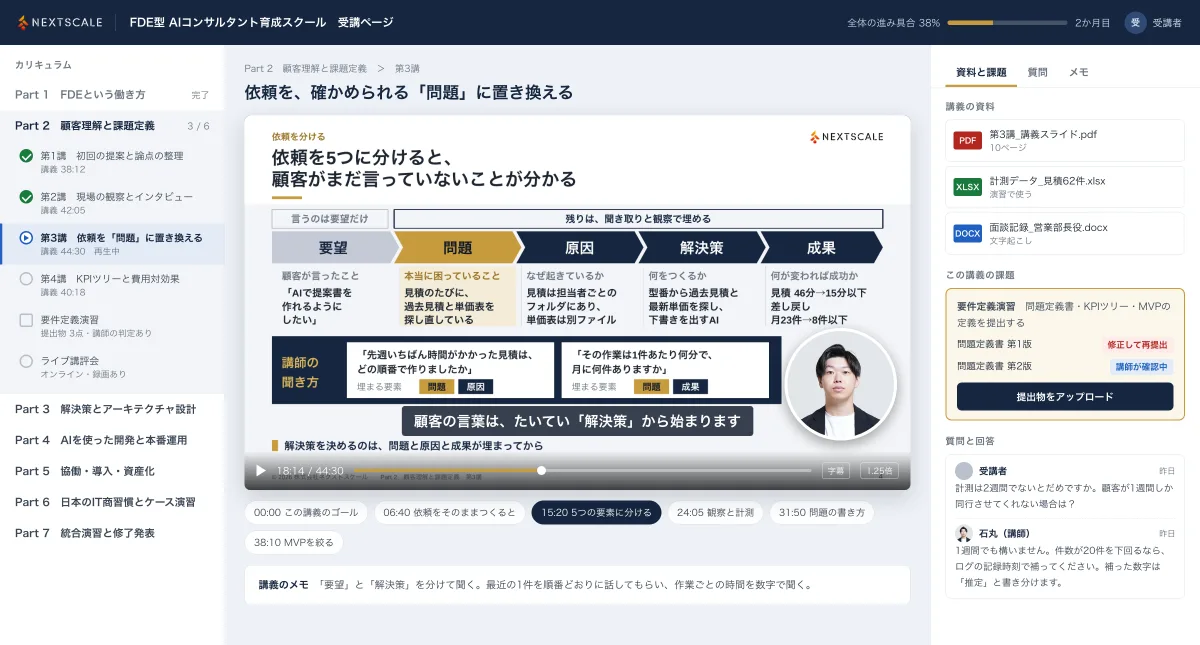Click 提出物をアップロード button
1200x645 pixels.
click(1065, 396)
